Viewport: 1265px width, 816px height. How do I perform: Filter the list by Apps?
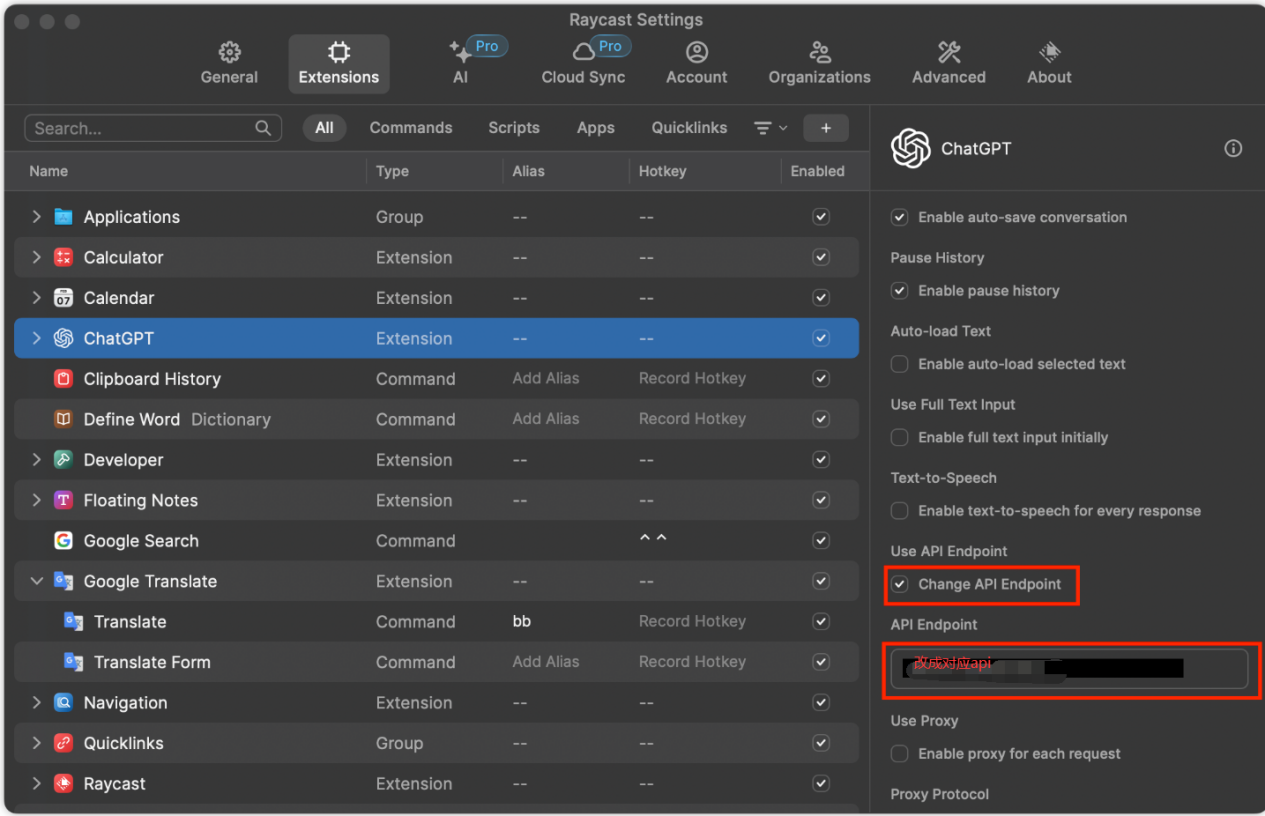(596, 128)
